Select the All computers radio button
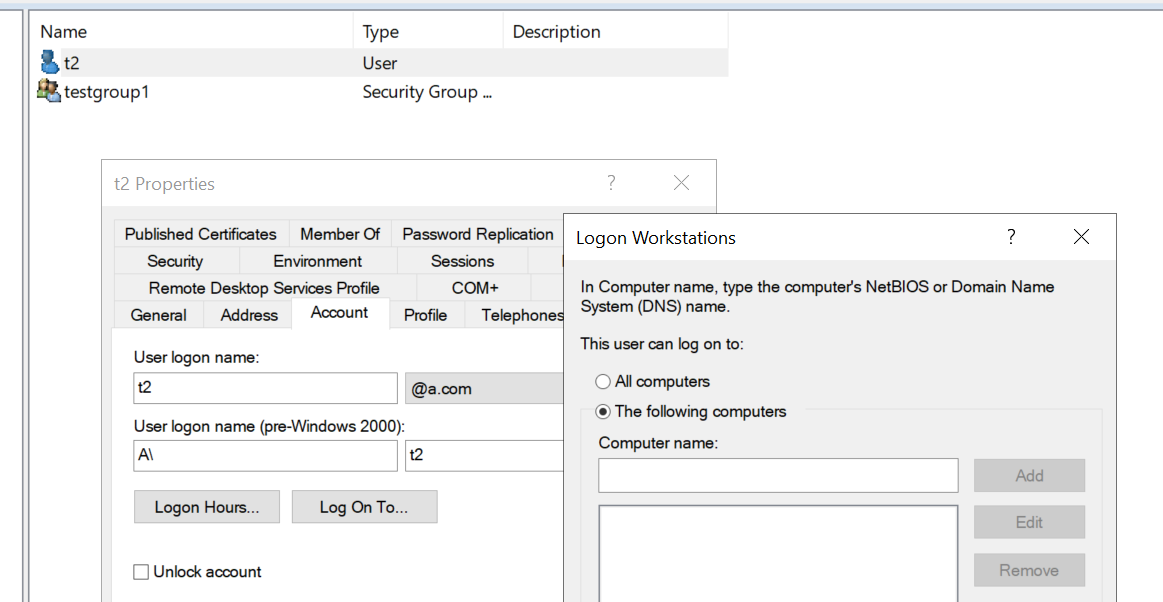This screenshot has height=602, width=1163. tap(602, 381)
